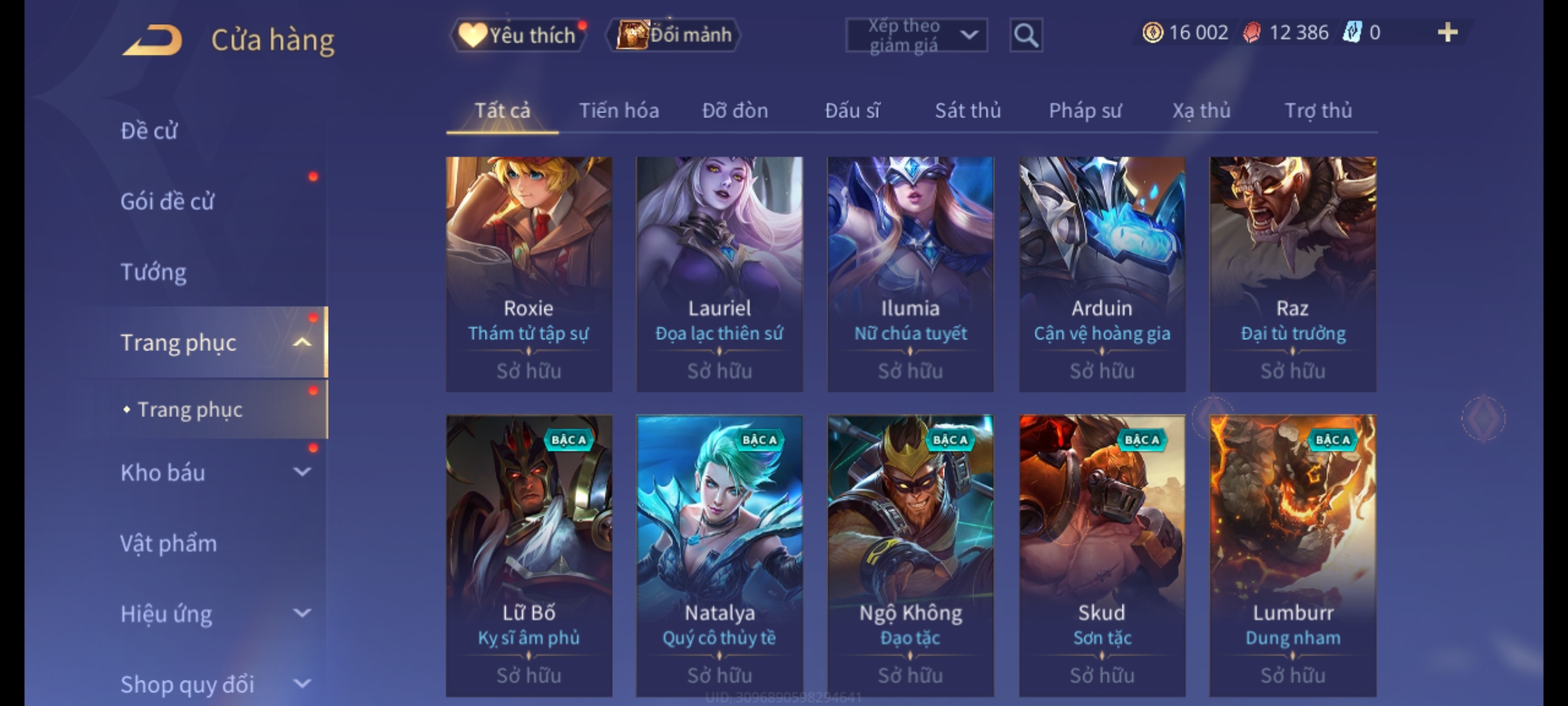
Task: Open the Xếp theo giảm giá sort dropdown
Action: 916,35
